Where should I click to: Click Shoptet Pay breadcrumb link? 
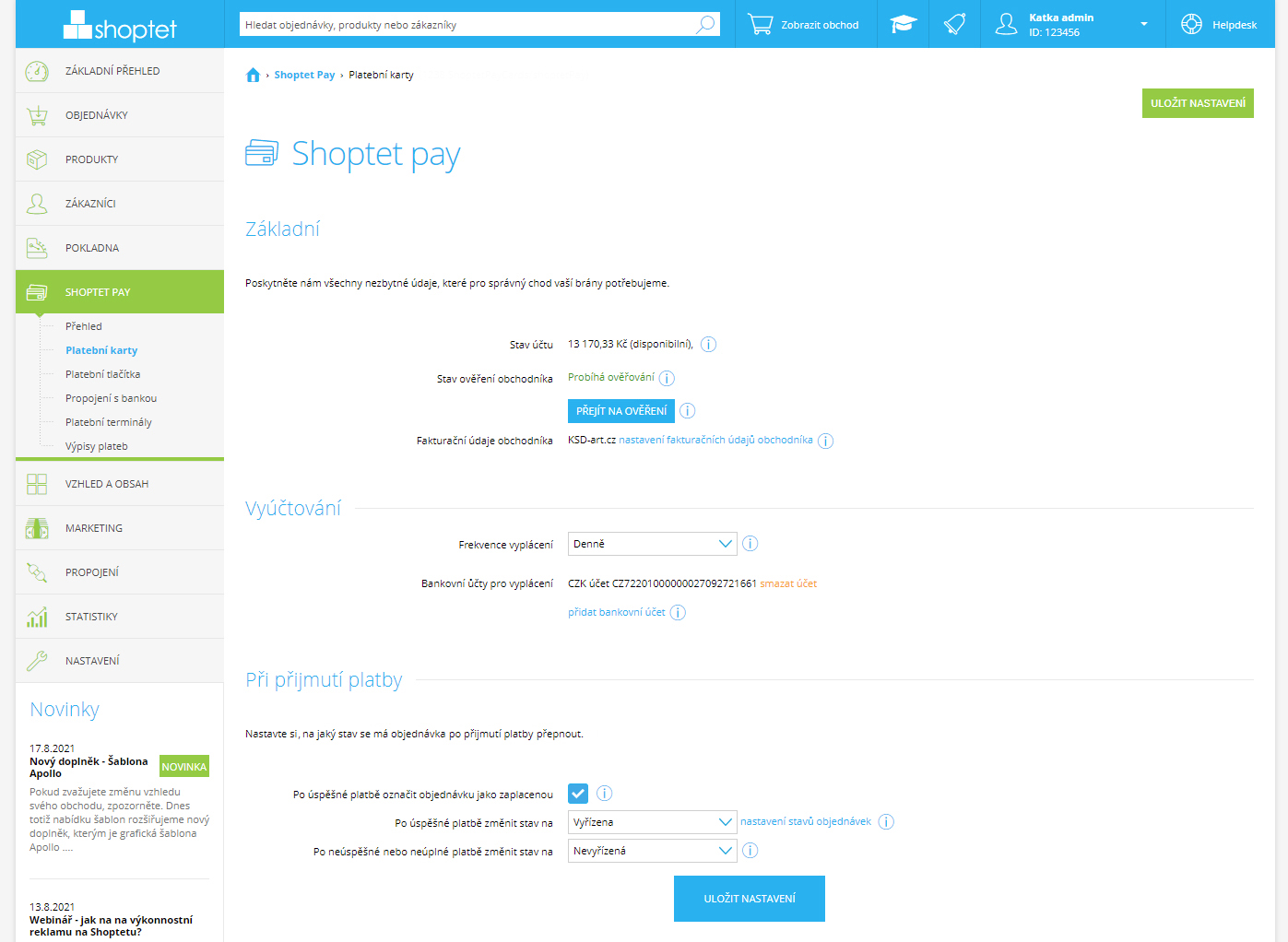point(304,75)
